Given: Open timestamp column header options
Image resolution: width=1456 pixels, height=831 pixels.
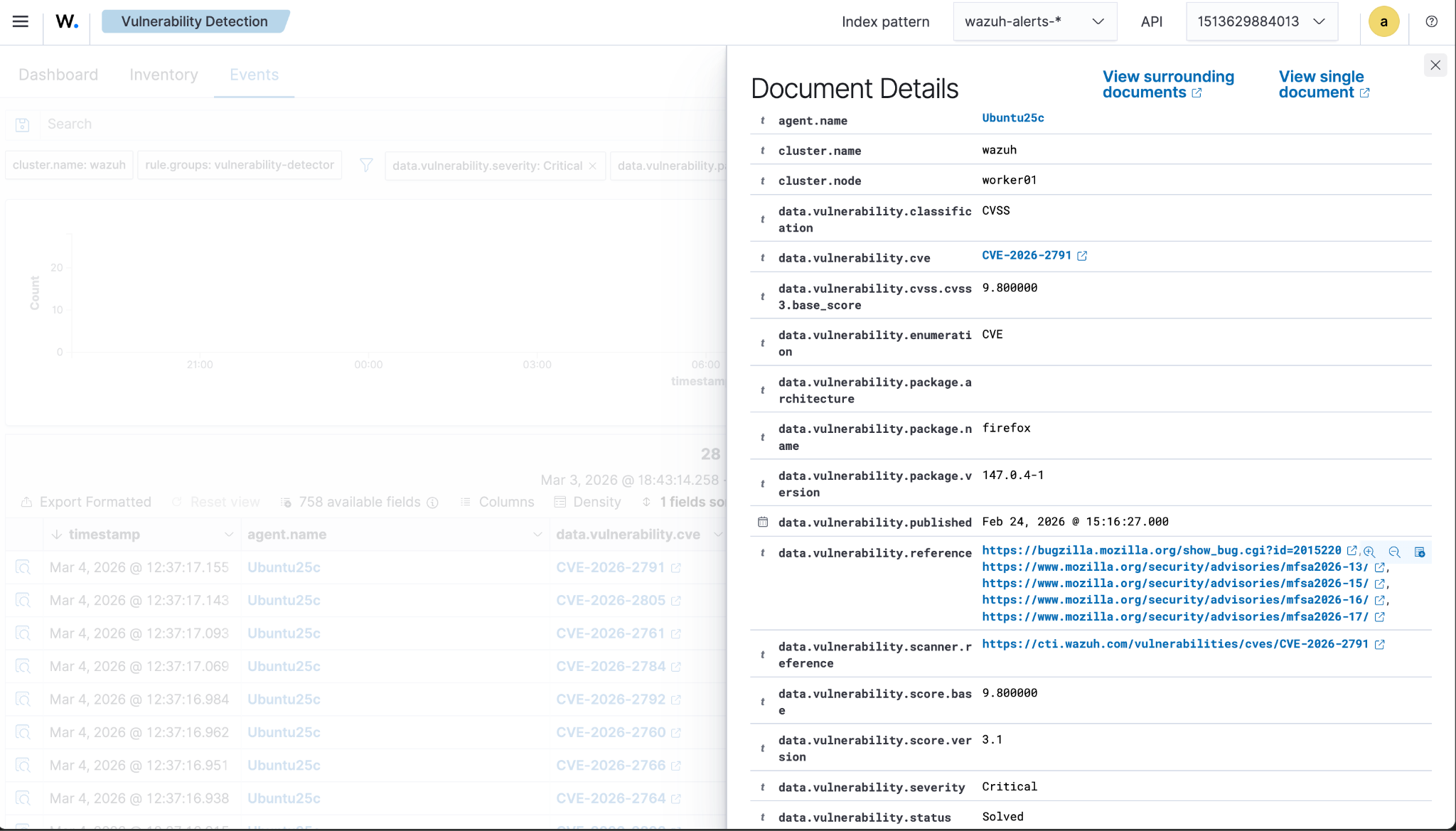Looking at the screenshot, I should [x=228, y=535].
